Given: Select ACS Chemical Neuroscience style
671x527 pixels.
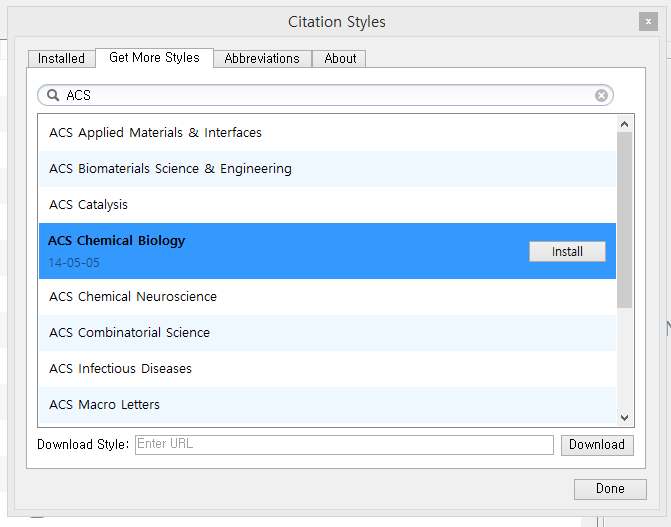Looking at the screenshot, I should click(x=327, y=297).
